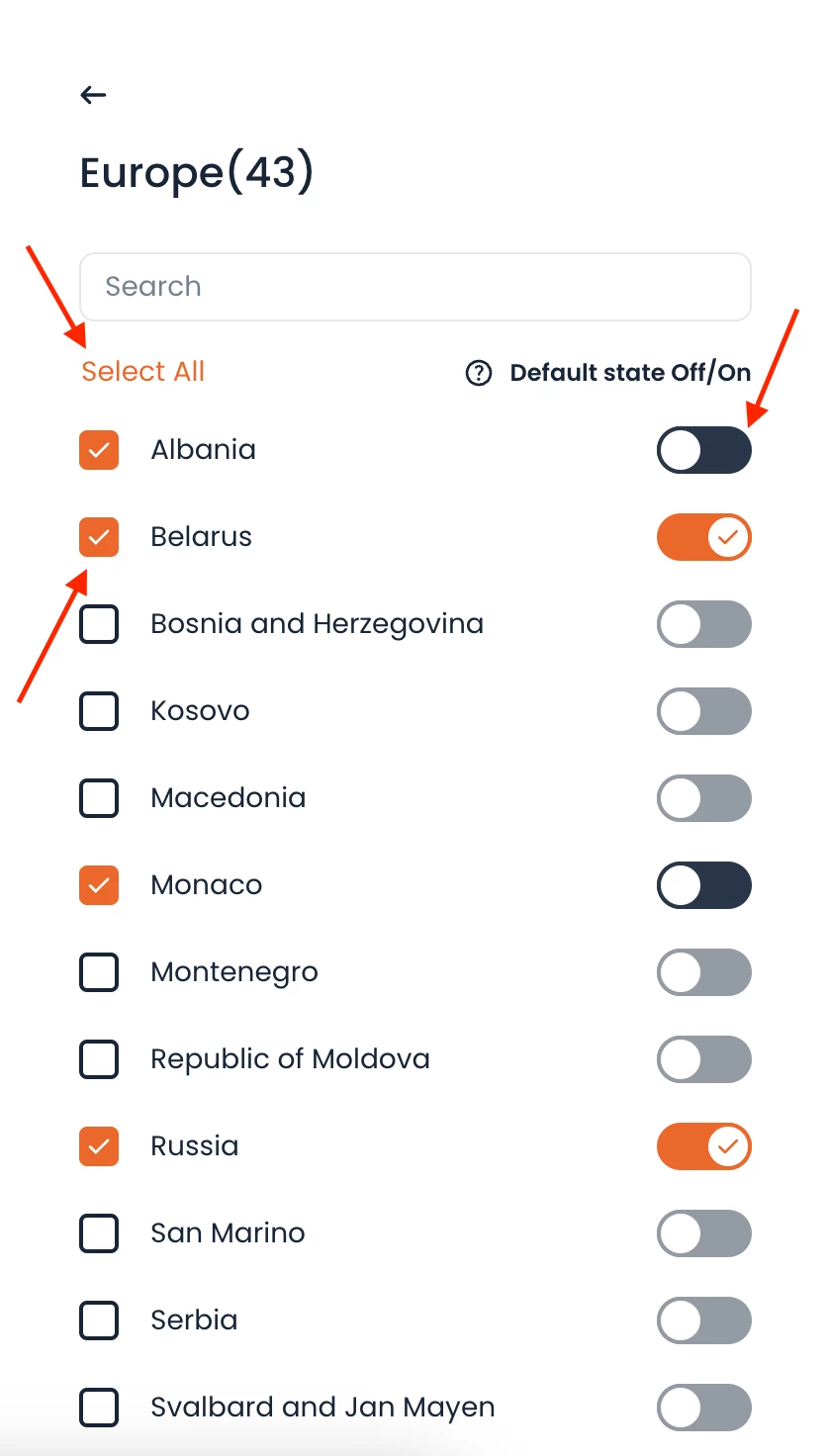This screenshot has height=1456, width=827.
Task: Uncheck the Belarus checkbox
Action: click(99, 537)
